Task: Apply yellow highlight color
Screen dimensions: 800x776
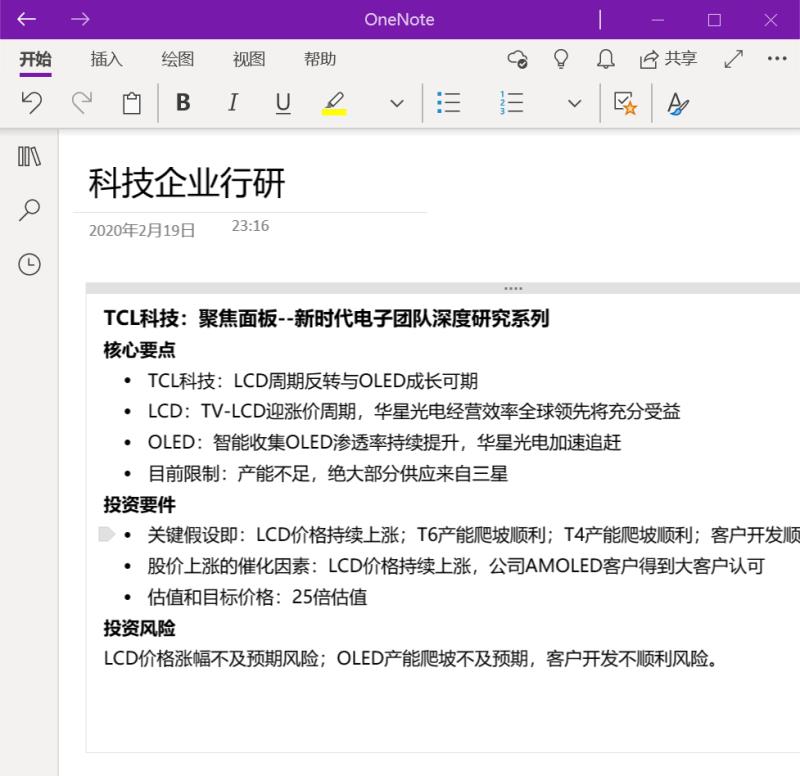Action: [334, 103]
